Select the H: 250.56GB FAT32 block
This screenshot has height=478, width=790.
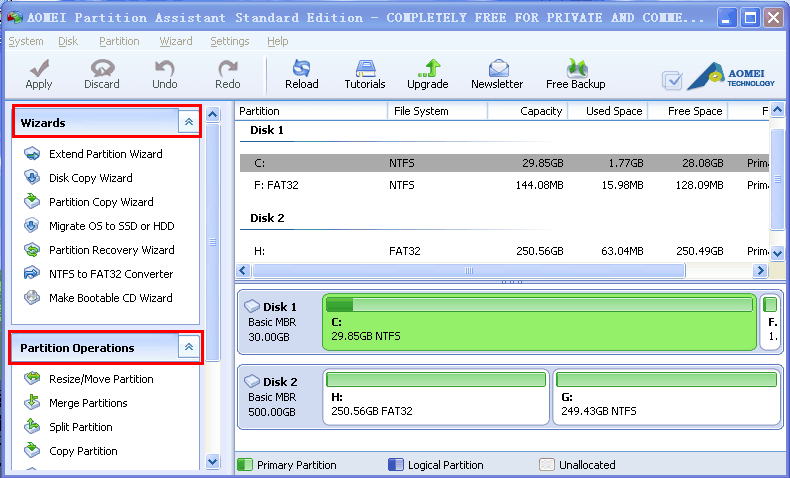pos(436,397)
